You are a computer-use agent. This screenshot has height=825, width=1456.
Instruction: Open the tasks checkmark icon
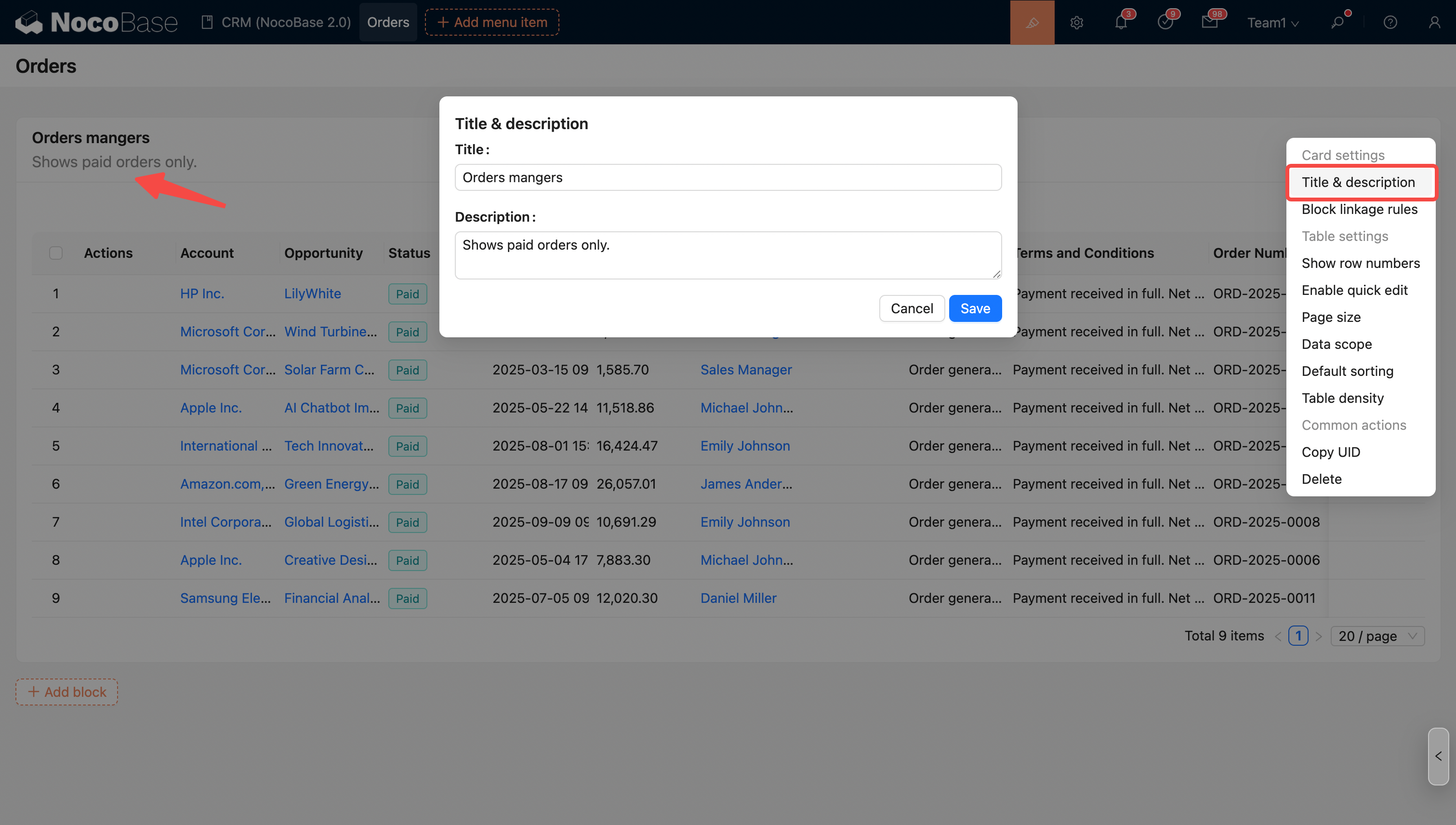click(1165, 22)
